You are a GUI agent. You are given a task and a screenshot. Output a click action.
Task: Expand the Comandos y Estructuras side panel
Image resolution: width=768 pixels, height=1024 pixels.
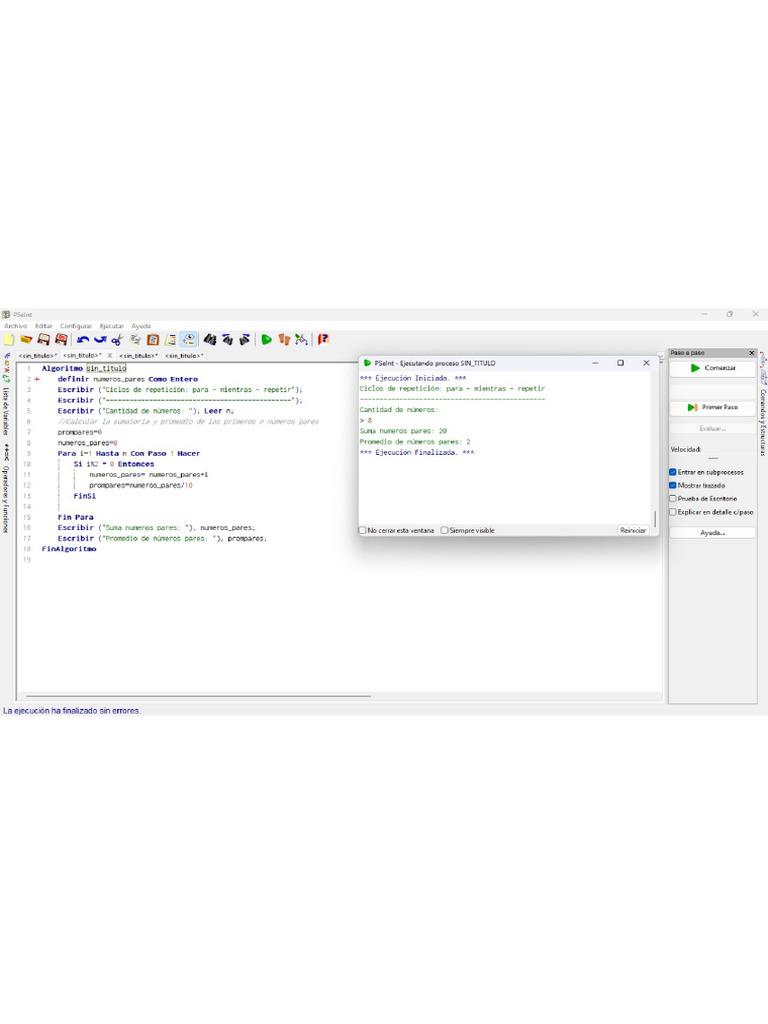pyautogui.click(x=763, y=410)
